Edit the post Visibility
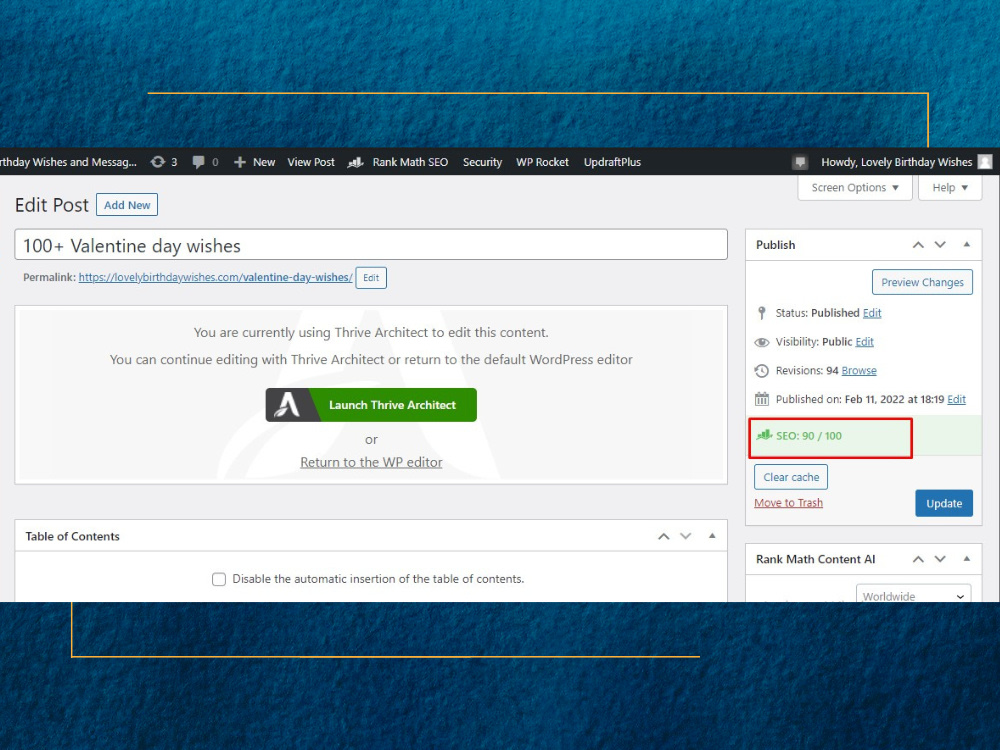 point(864,342)
